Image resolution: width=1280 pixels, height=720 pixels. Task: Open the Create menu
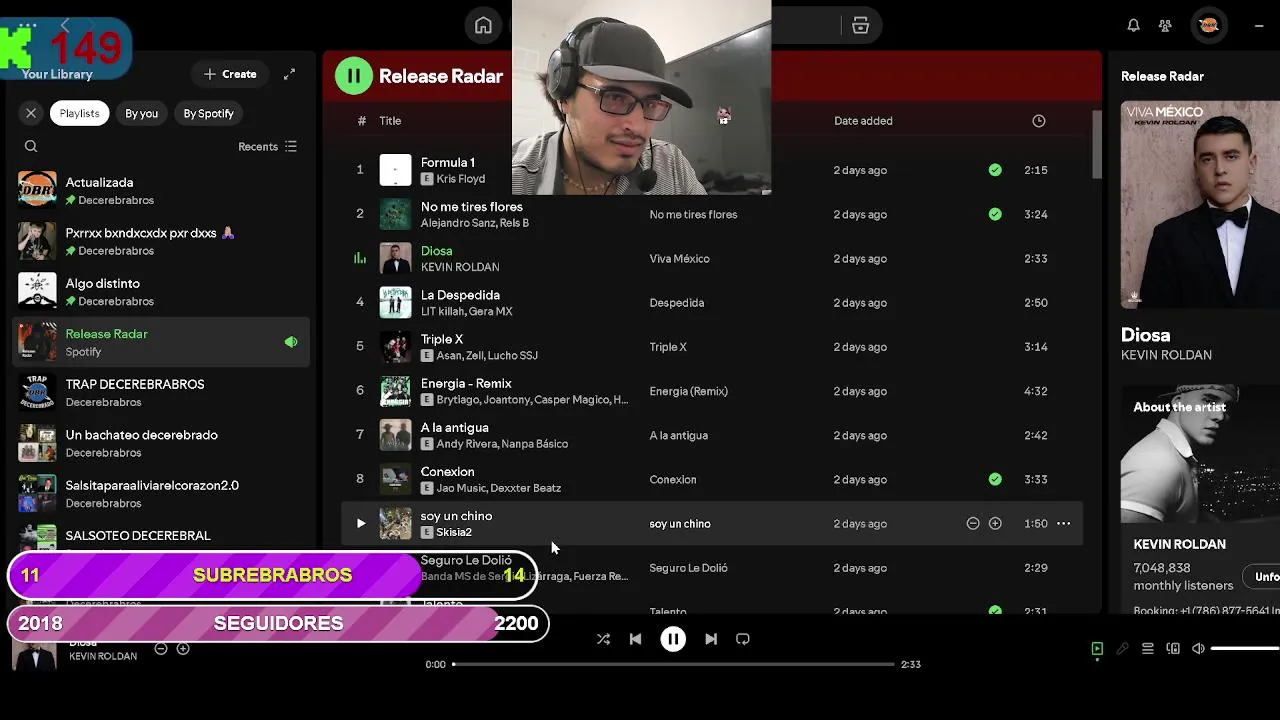(230, 74)
